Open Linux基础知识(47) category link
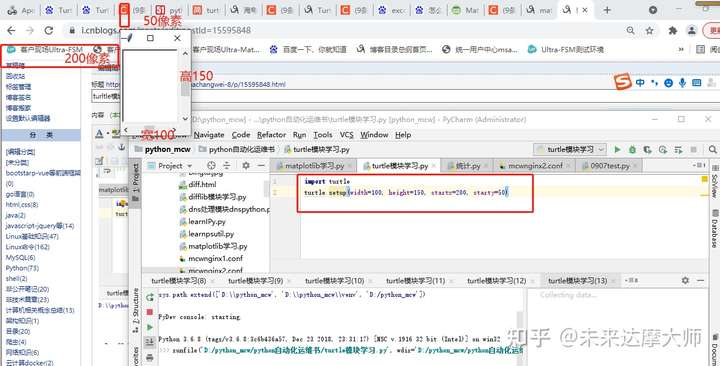720x366 pixels. (x=32, y=236)
